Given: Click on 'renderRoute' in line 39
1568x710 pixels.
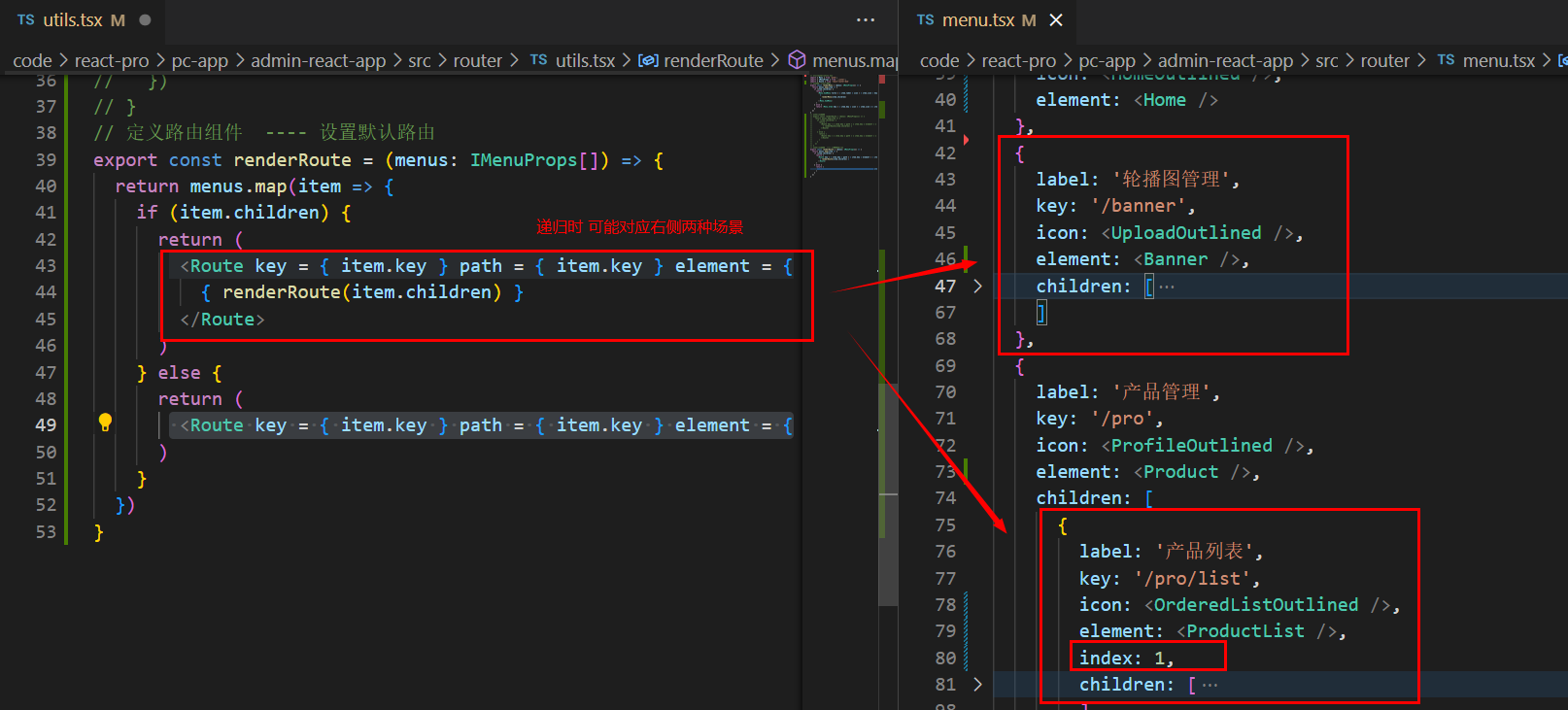Looking at the screenshot, I should tap(292, 159).
